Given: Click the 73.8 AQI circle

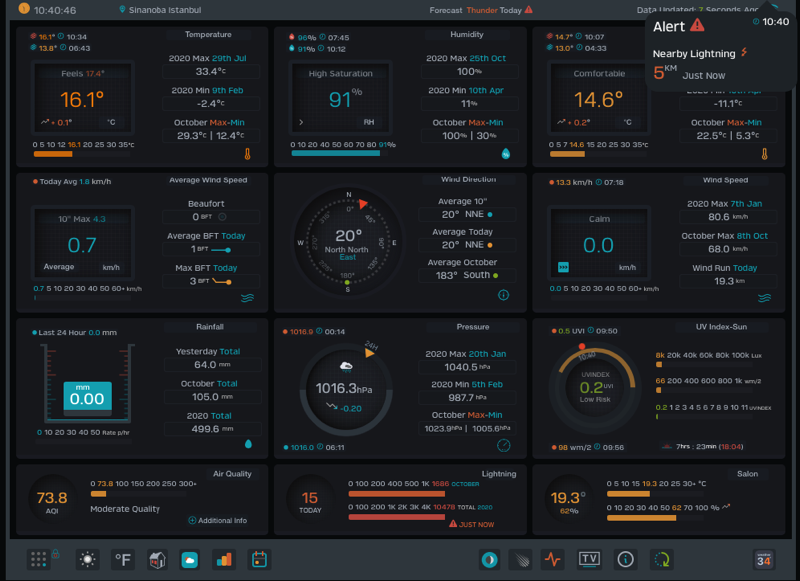Looking at the screenshot, I should coord(52,500).
